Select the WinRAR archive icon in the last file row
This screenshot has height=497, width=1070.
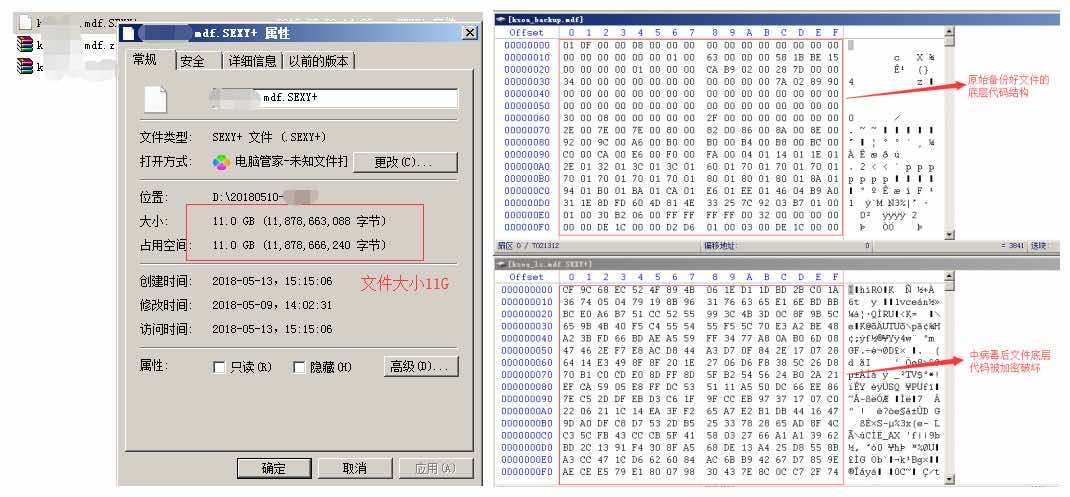[25, 66]
